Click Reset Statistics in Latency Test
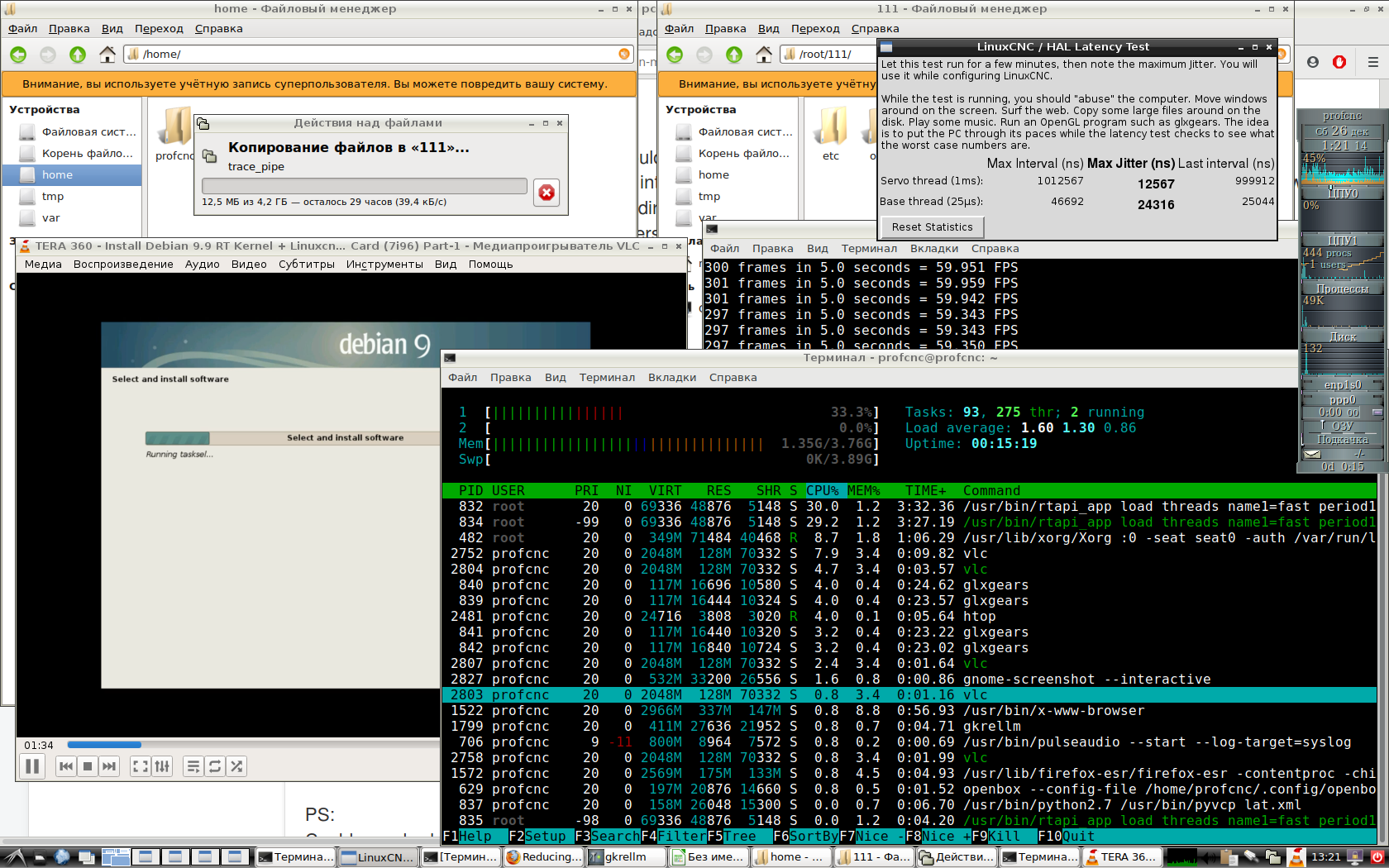1389x868 pixels. pos(932,227)
